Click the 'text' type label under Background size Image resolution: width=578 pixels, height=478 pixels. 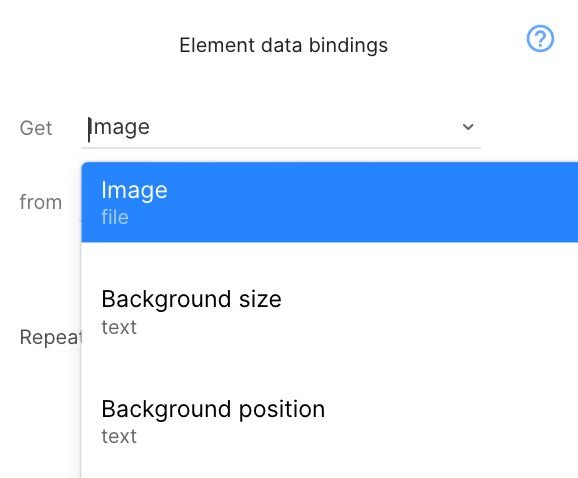[119, 327]
